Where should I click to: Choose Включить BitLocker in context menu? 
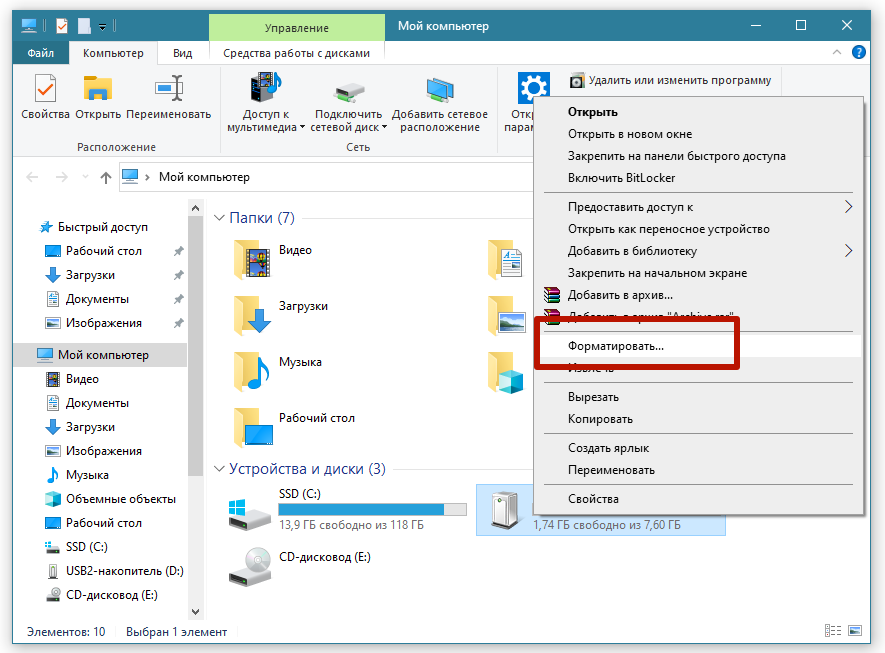point(699,178)
